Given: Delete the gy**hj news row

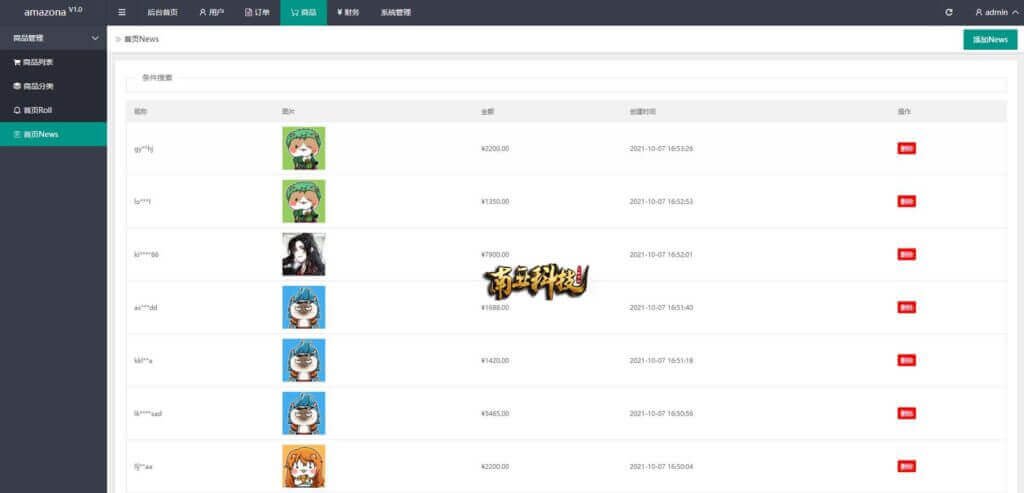Looking at the screenshot, I should pyautogui.click(x=906, y=148).
